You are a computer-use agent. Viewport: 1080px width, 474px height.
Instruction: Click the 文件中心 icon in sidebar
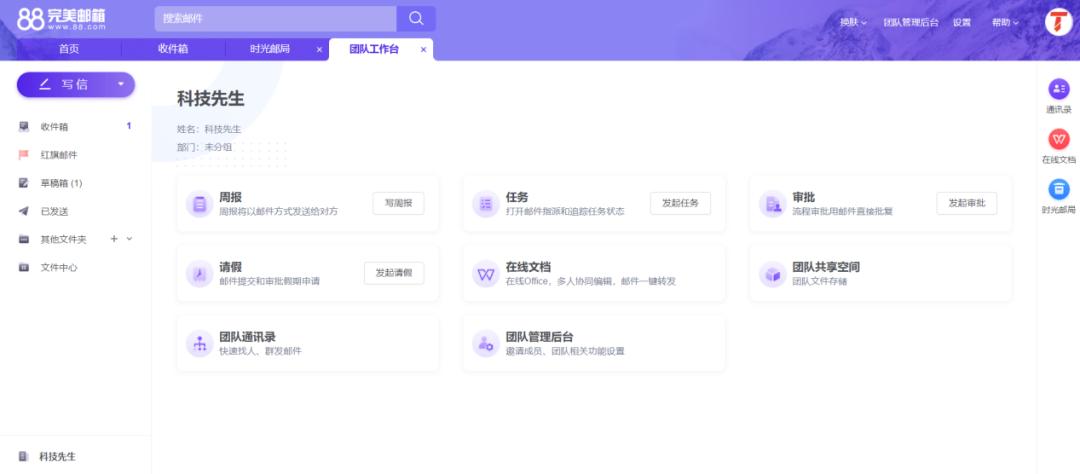(x=24, y=267)
